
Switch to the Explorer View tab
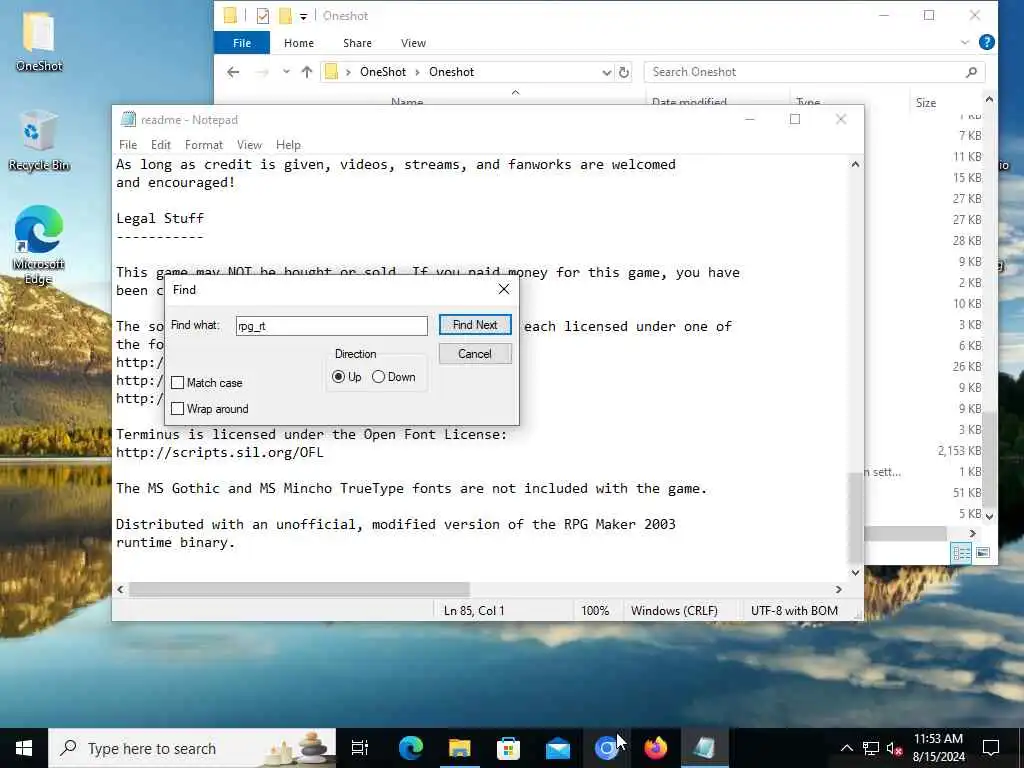click(413, 43)
